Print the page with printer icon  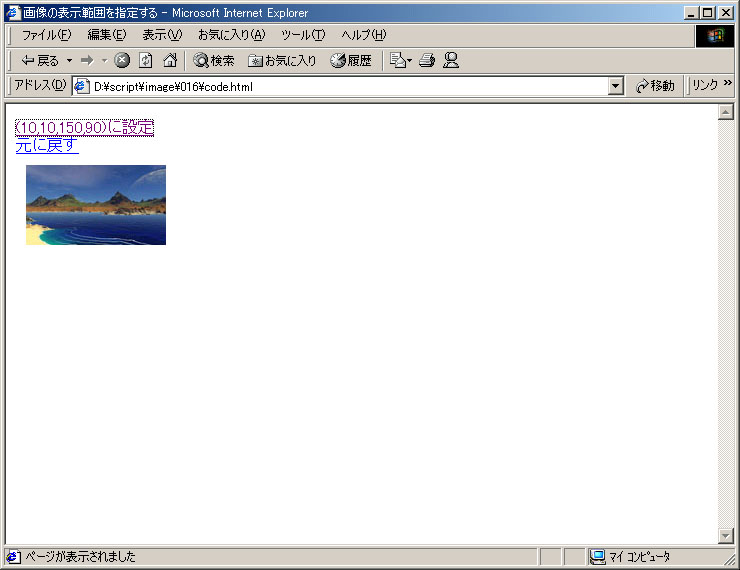(x=427, y=60)
